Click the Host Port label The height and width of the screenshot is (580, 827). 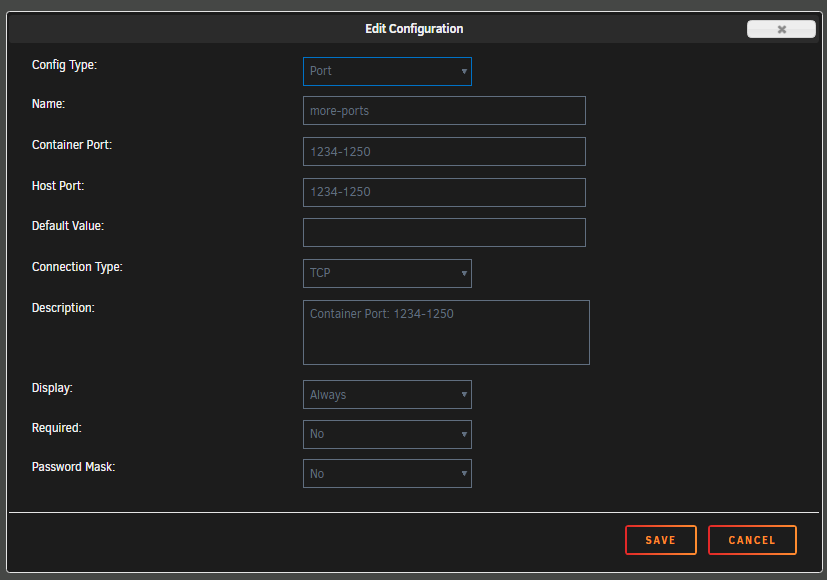[58, 186]
